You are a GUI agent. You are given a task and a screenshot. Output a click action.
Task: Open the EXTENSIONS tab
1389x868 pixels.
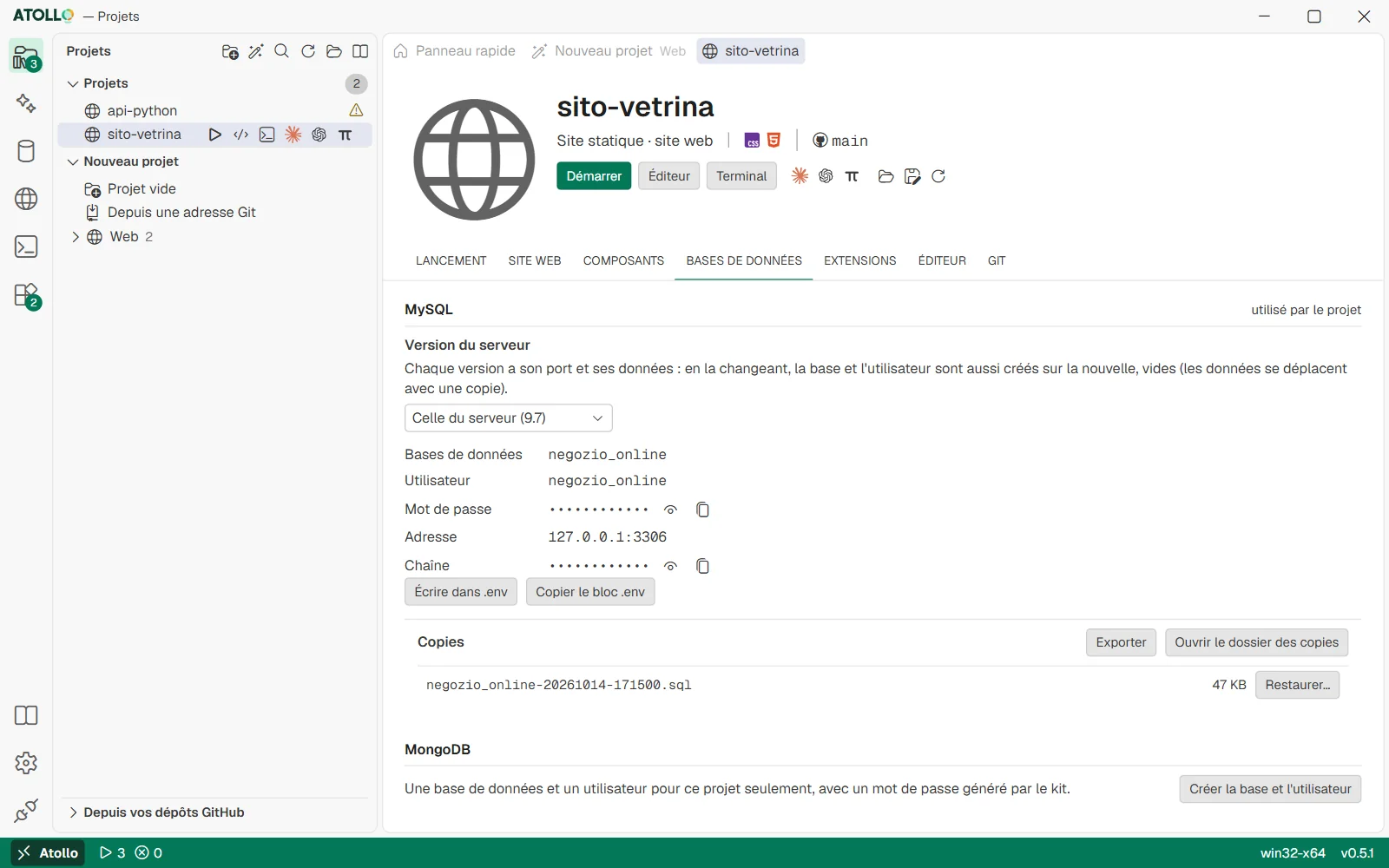click(x=860, y=260)
